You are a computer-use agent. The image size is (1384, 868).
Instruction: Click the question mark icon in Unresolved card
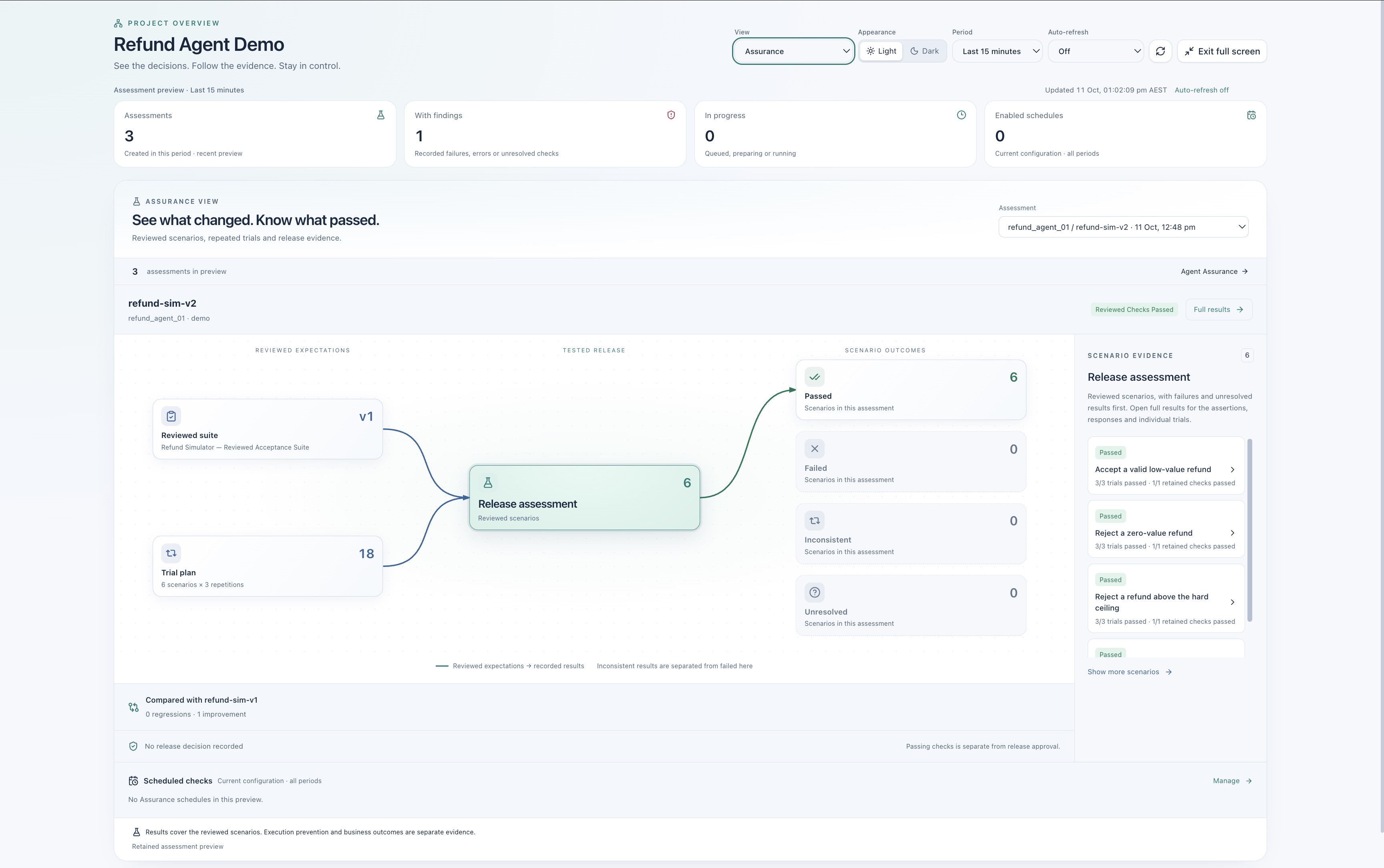[x=815, y=593]
